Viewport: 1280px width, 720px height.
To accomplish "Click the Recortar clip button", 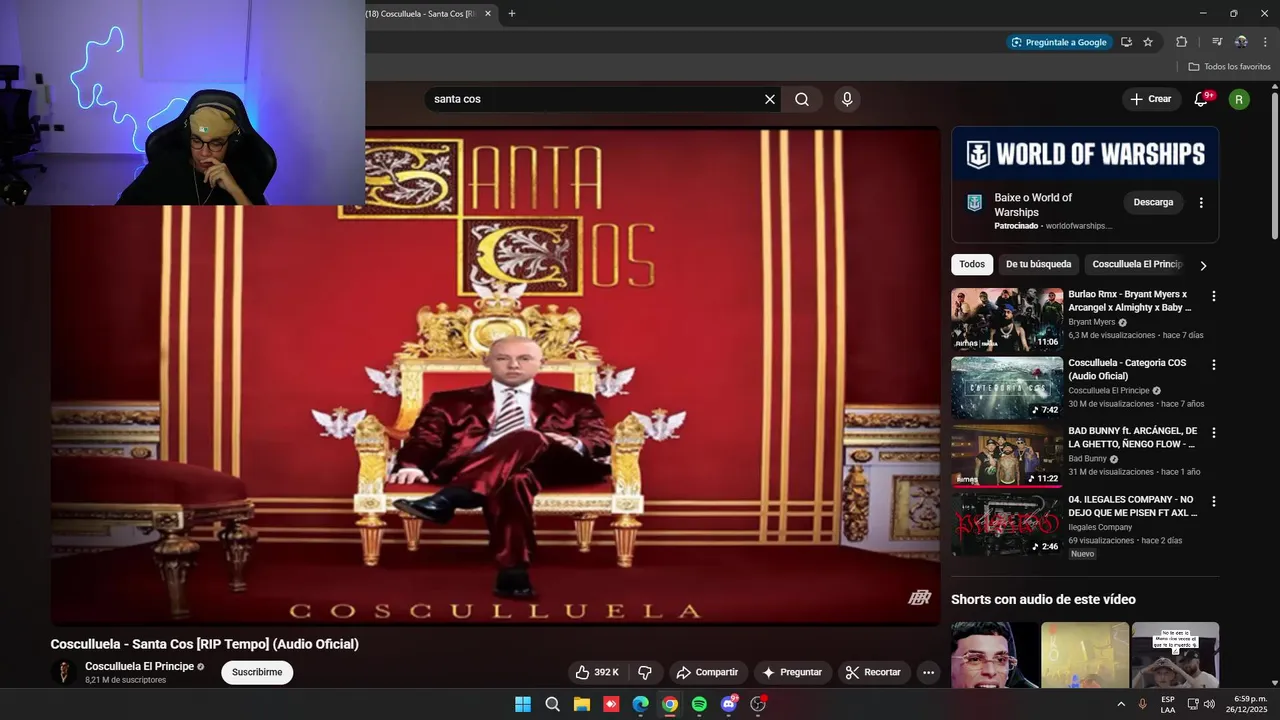I will click(873, 672).
